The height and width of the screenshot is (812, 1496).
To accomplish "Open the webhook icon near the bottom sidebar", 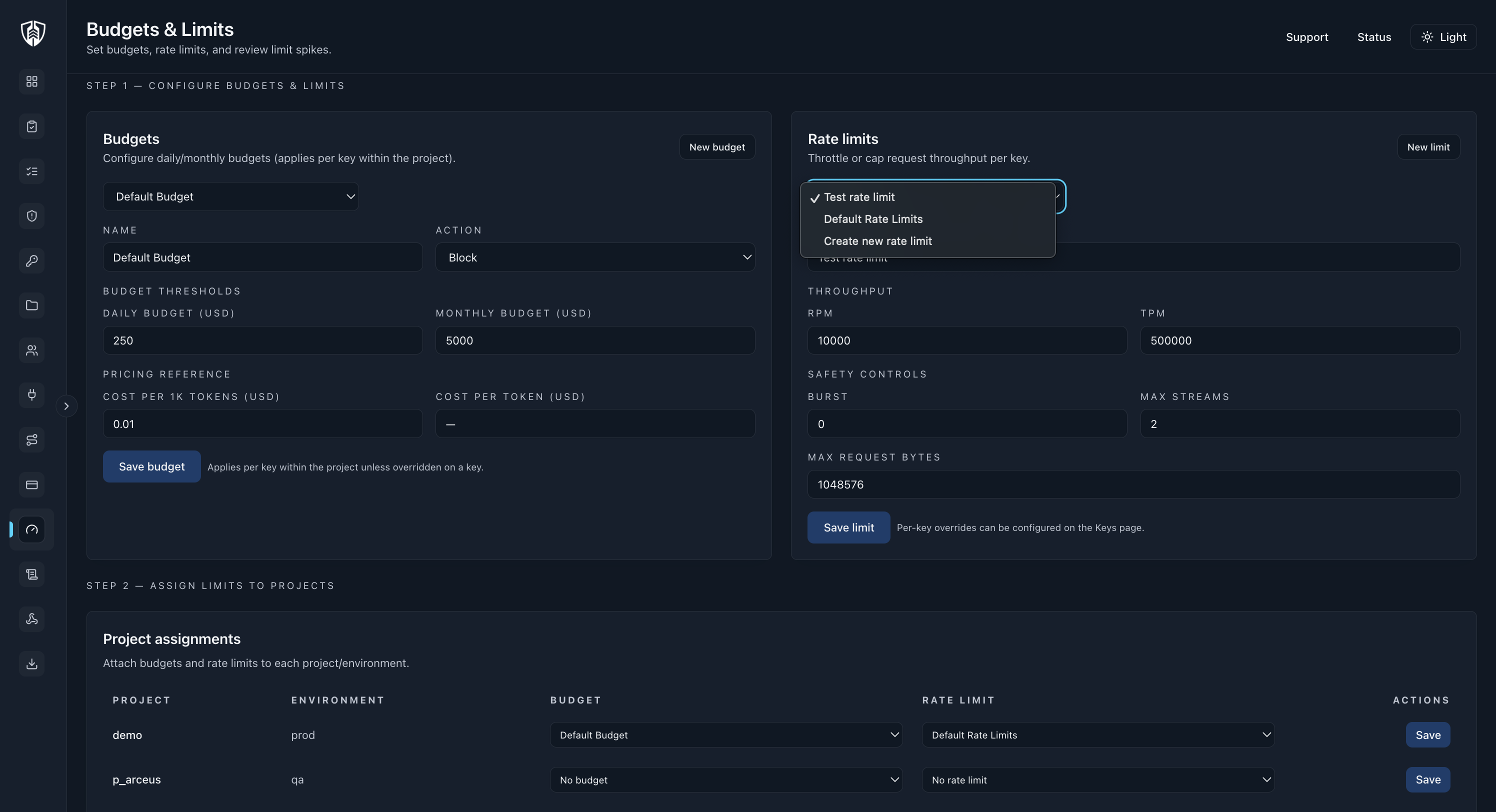I will (x=31, y=618).
